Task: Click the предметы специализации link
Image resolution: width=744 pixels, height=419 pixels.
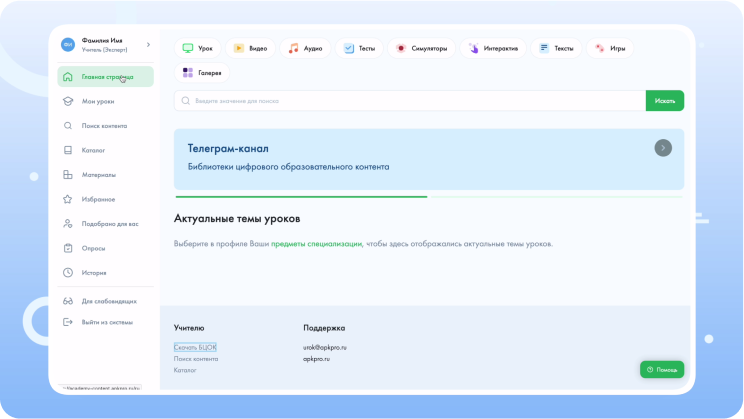Action: click(316, 244)
